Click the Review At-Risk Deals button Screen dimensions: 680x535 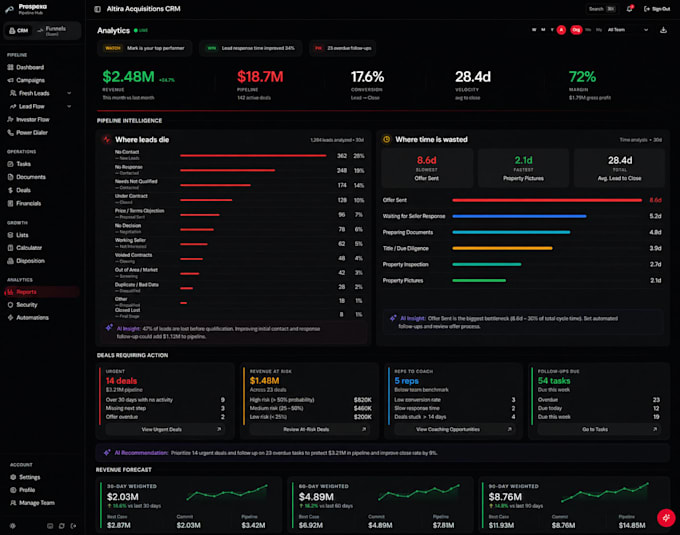(310, 429)
